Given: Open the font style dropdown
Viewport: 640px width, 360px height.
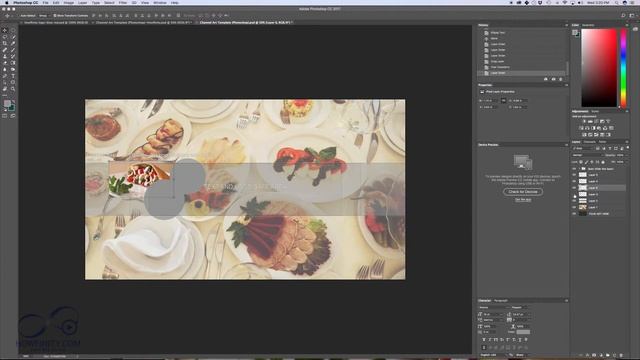Looking at the screenshot, I should pos(519,307).
